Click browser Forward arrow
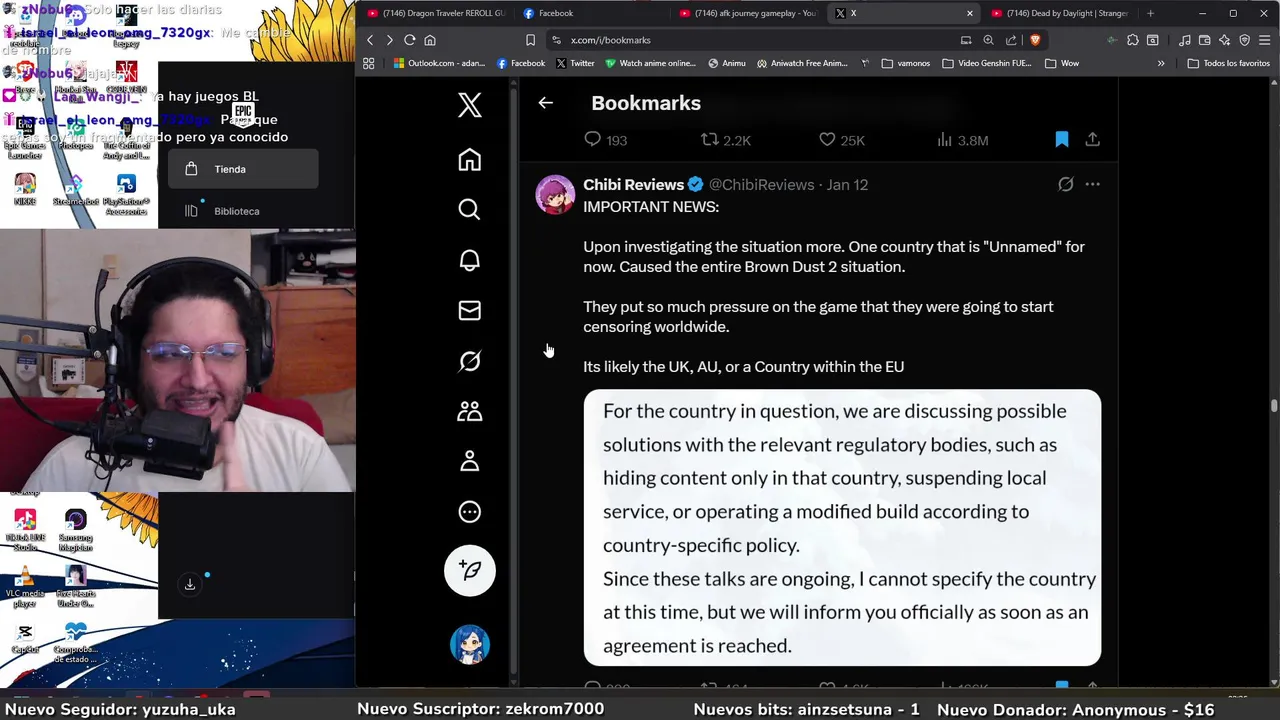This screenshot has height=720, width=1280. [390, 40]
